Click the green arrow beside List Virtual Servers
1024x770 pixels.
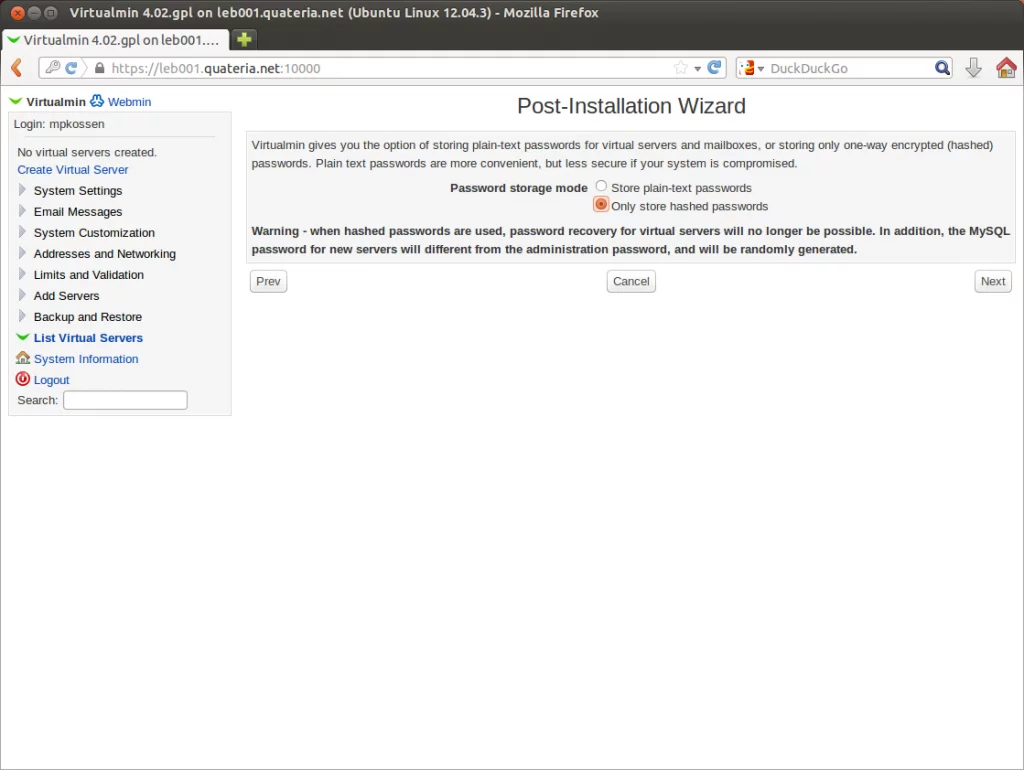tap(23, 337)
